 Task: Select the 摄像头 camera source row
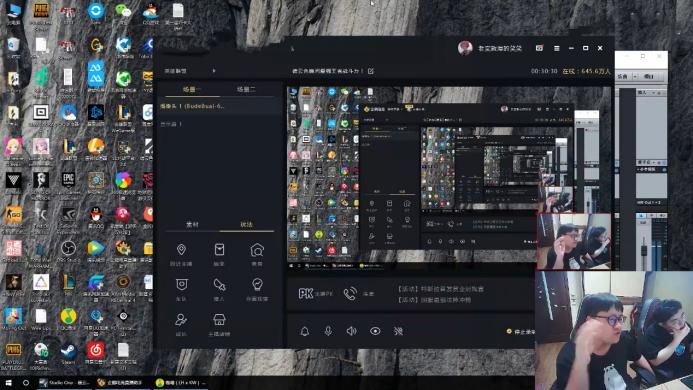220,106
